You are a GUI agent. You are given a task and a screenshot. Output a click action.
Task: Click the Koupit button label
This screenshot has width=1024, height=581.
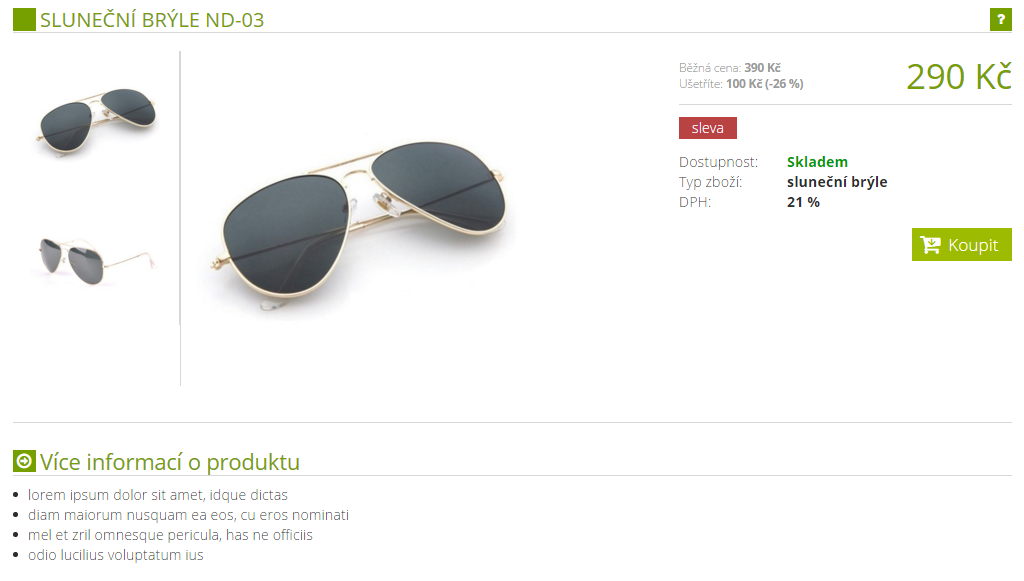coord(973,245)
